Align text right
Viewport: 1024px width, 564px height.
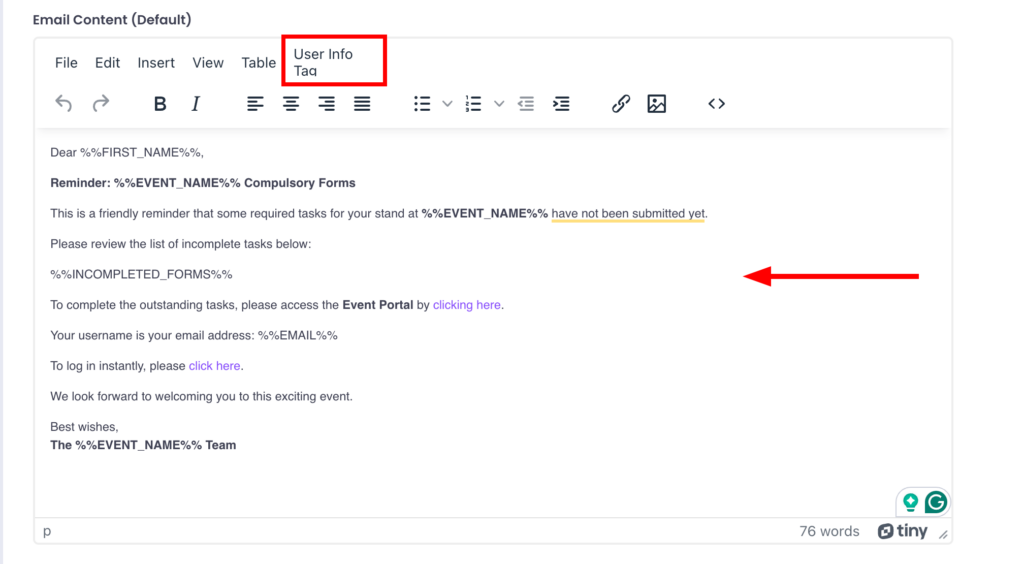327,104
